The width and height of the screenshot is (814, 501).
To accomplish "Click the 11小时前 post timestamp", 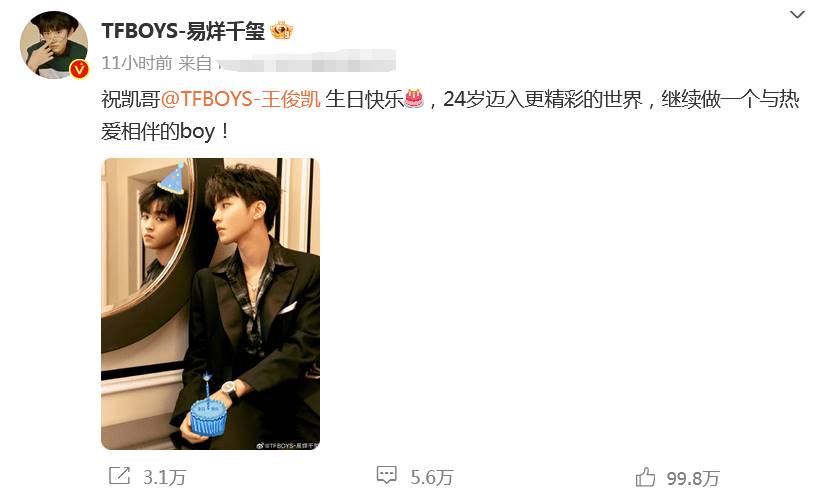I will pyautogui.click(x=137, y=63).
